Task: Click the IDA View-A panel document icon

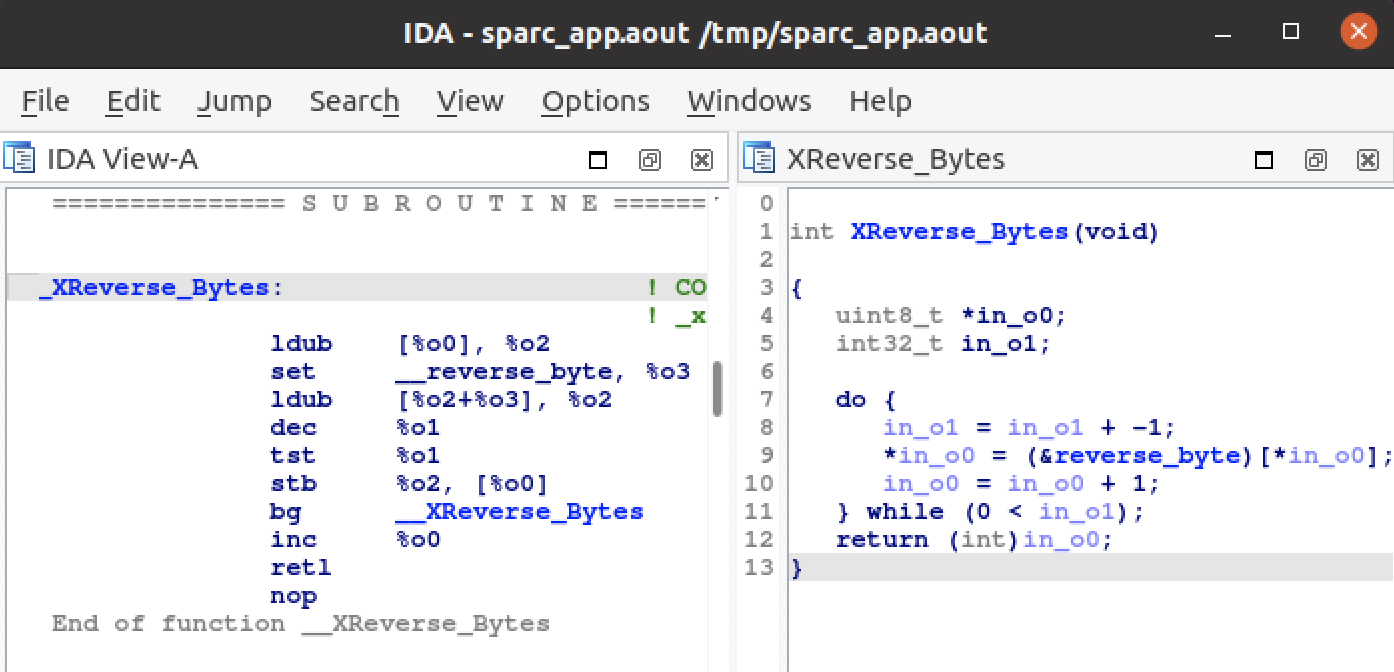Action: pyautogui.click(x=19, y=160)
